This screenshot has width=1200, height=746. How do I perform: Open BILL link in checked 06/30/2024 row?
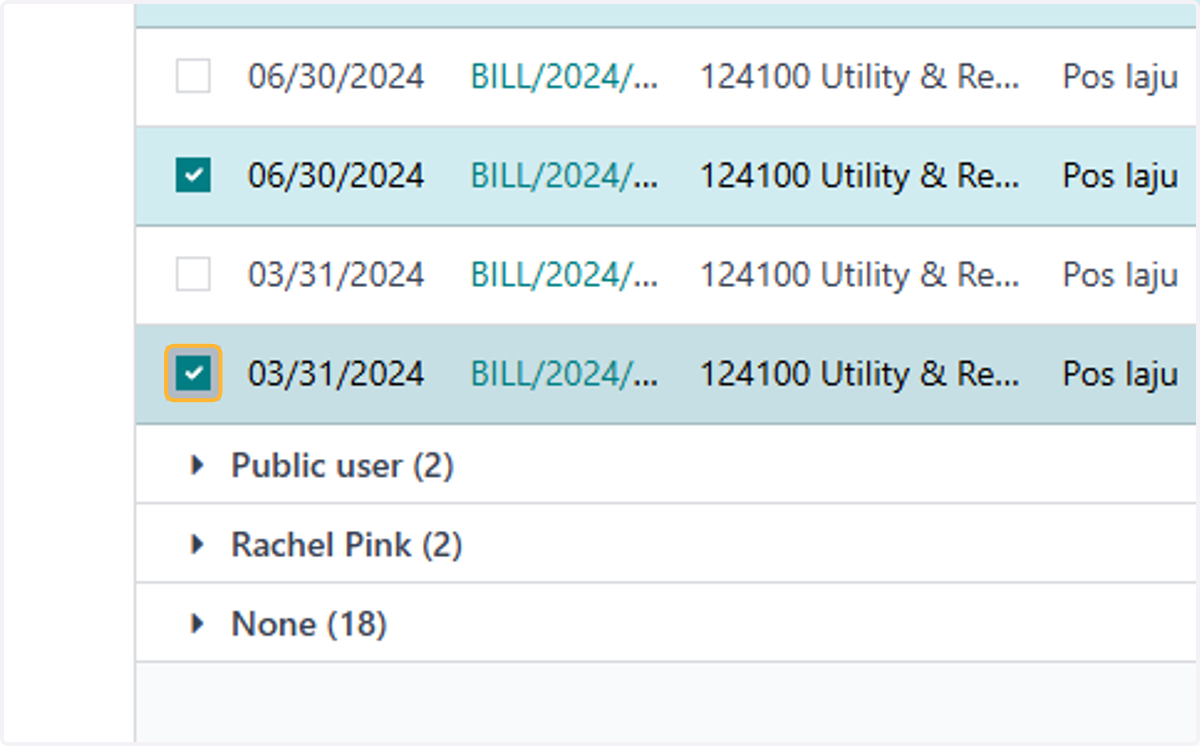(x=564, y=176)
